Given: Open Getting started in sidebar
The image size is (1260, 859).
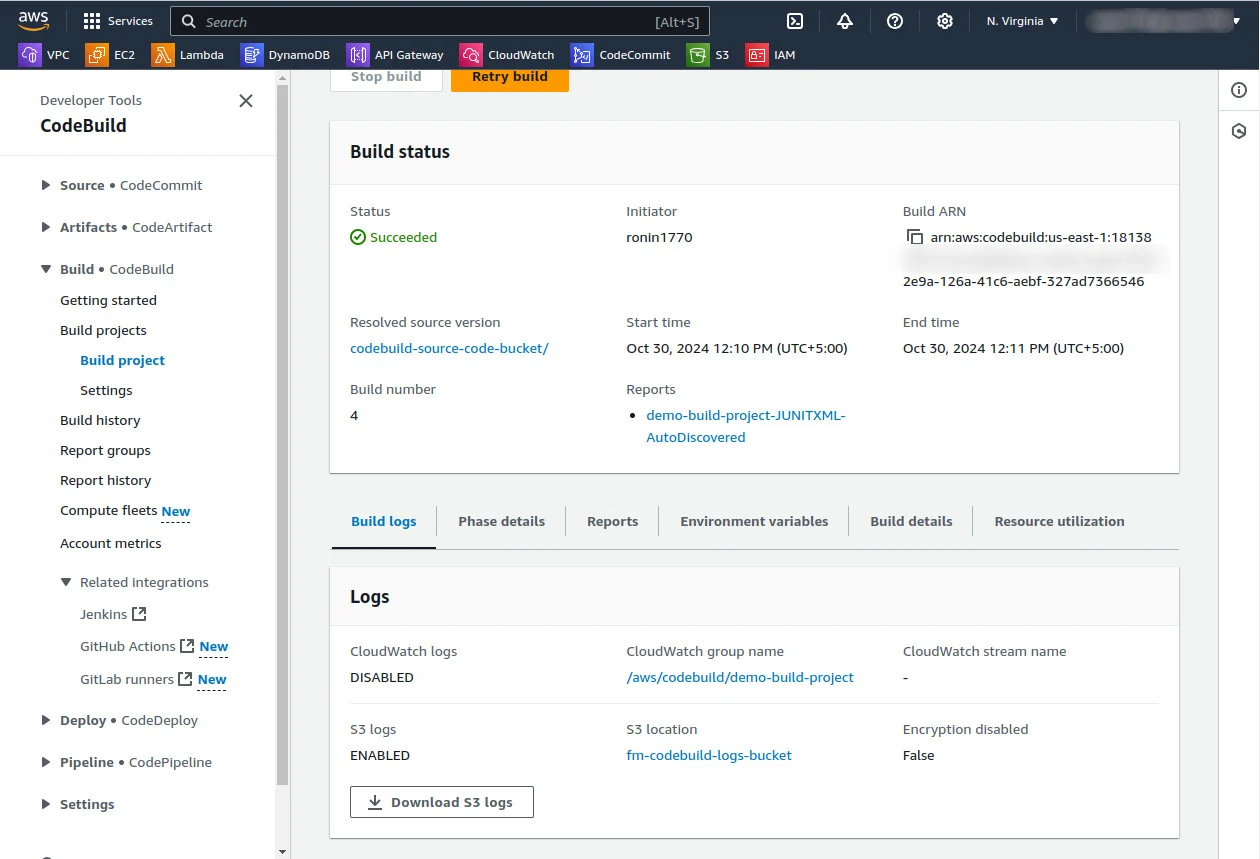Looking at the screenshot, I should 108,300.
